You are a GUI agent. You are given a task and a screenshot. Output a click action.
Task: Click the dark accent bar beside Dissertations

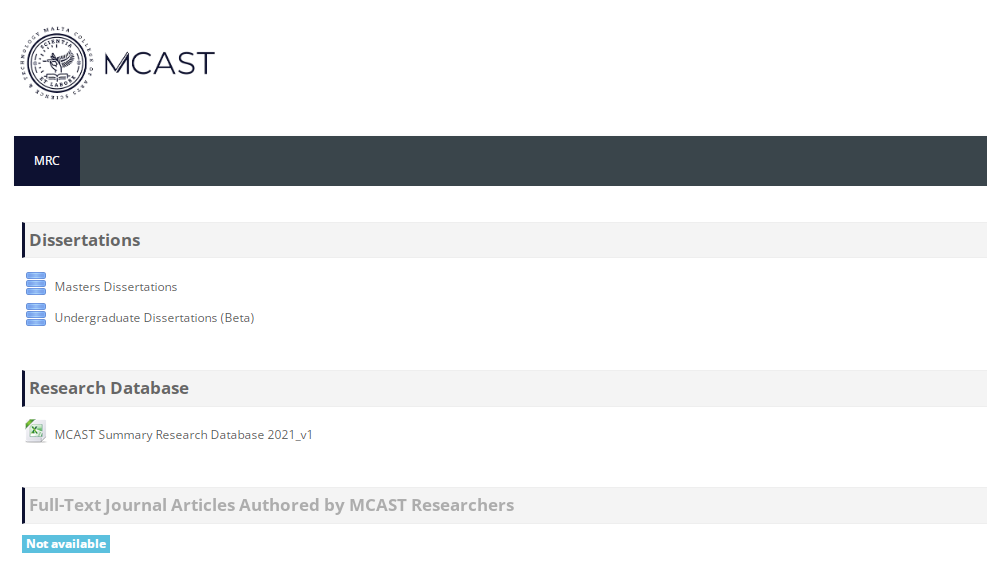coord(23,240)
